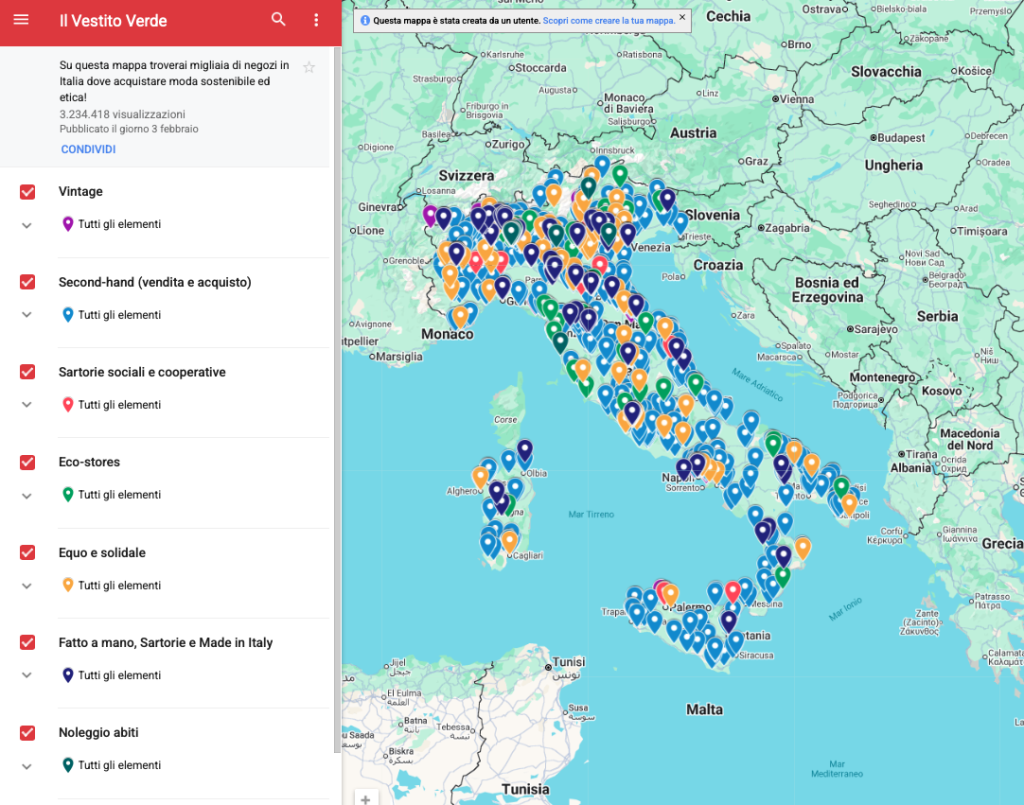Viewport: 1024px width, 805px height.
Task: Click the zoom in plus button on the map
Action: pyautogui.click(x=365, y=799)
